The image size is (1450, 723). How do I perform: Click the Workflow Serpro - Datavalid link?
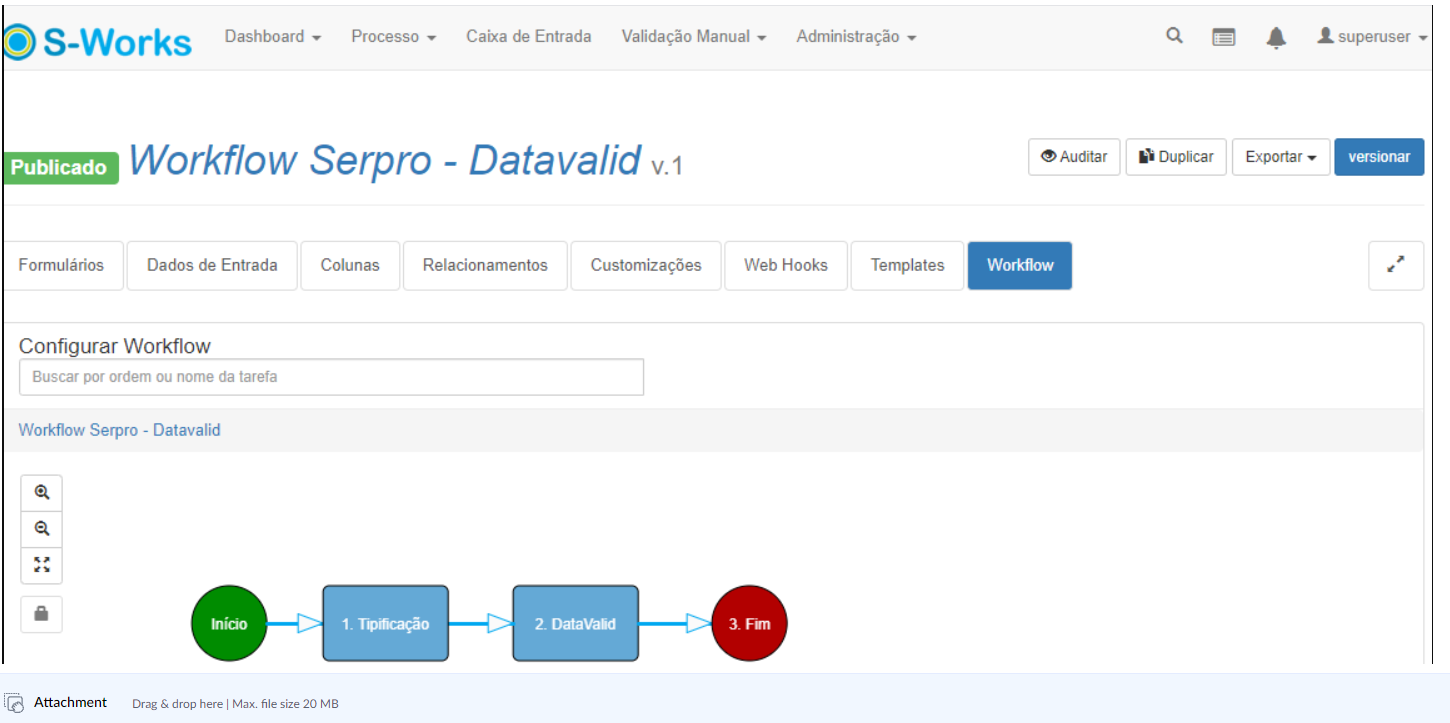click(x=120, y=430)
